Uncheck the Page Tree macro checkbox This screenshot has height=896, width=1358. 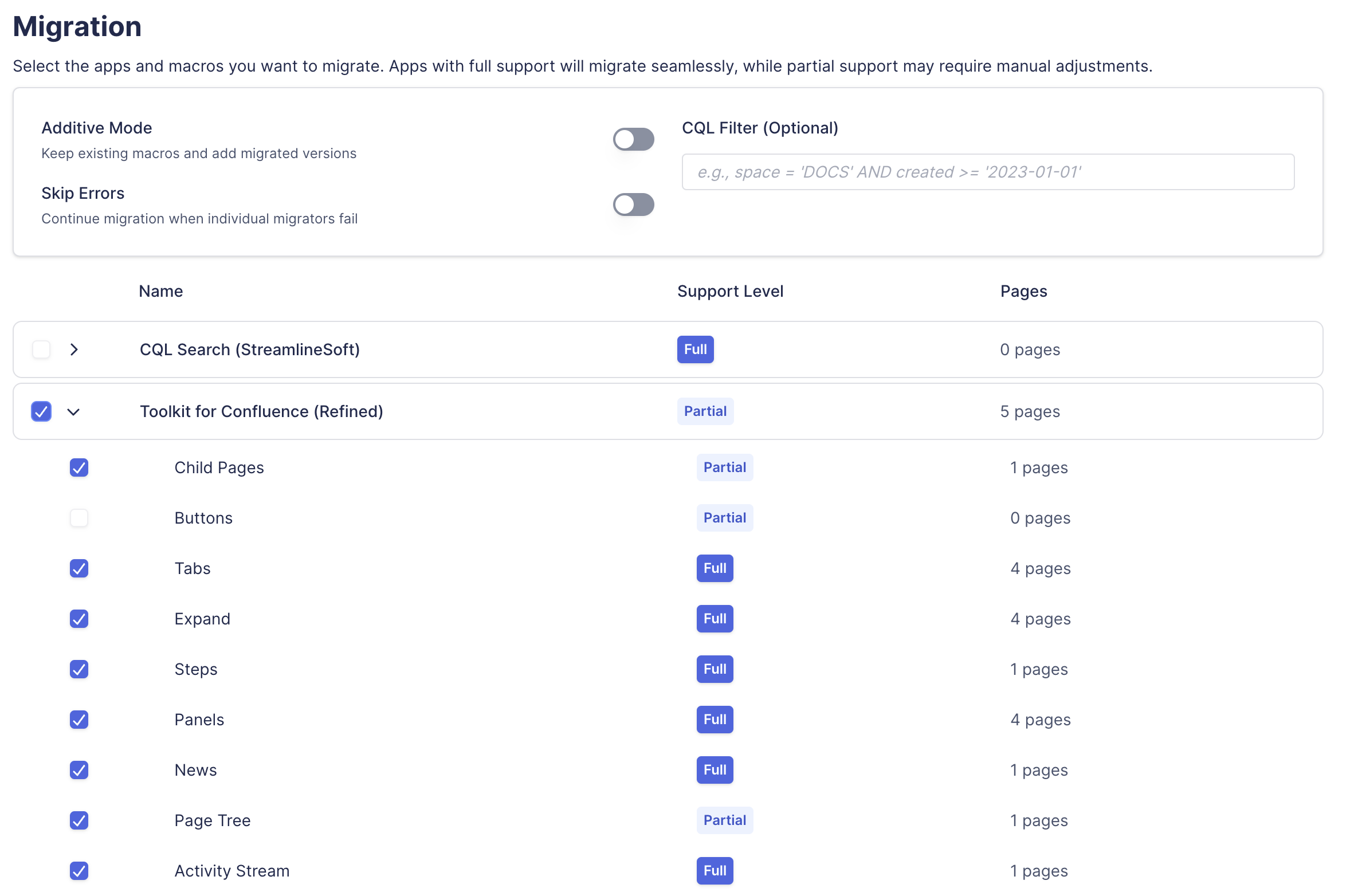pyautogui.click(x=79, y=820)
